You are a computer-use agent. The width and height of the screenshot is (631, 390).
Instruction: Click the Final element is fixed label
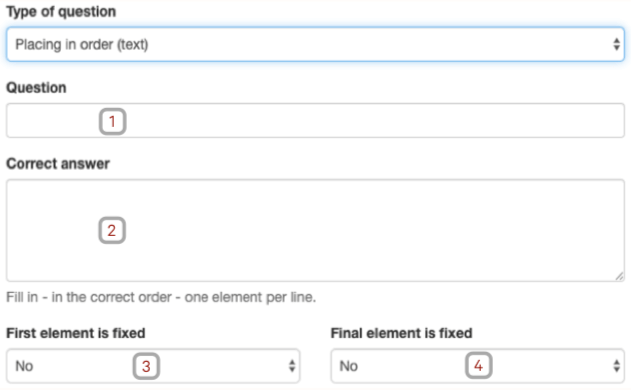tap(401, 333)
